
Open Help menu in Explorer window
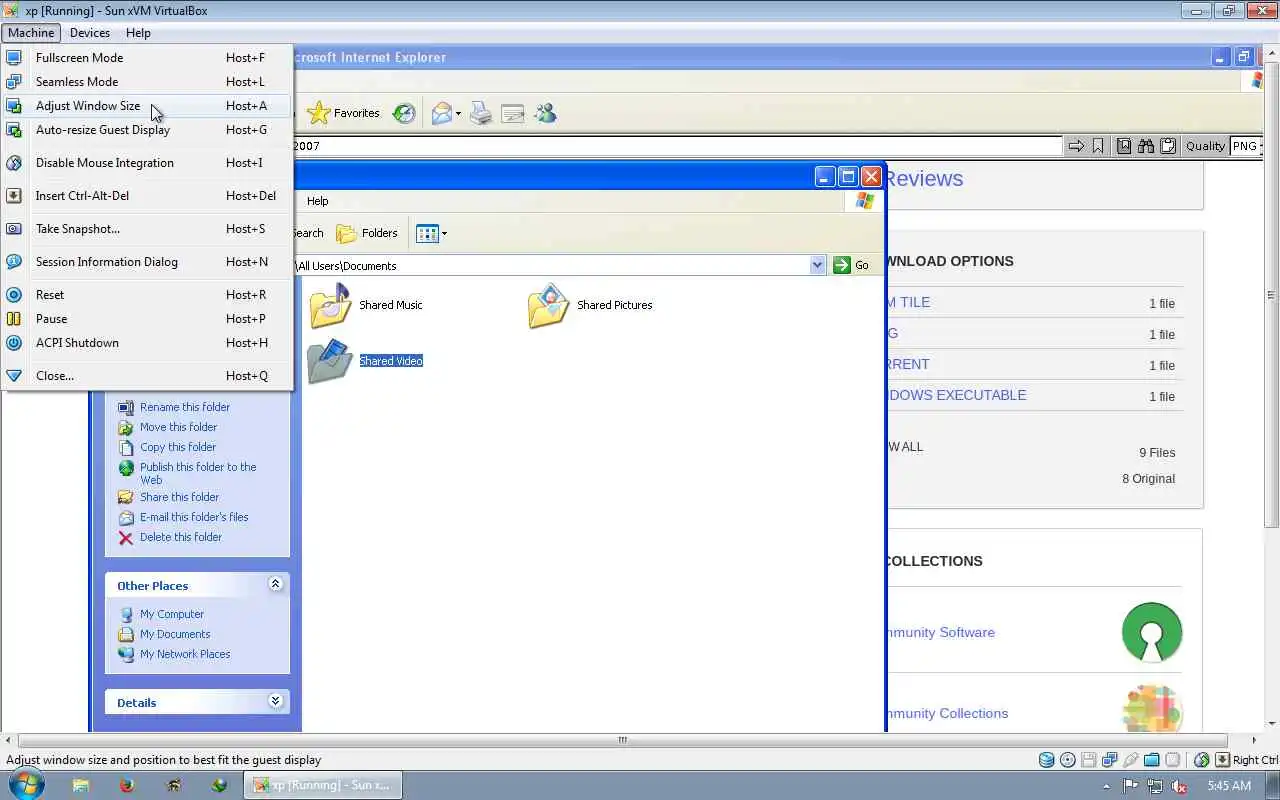317,201
